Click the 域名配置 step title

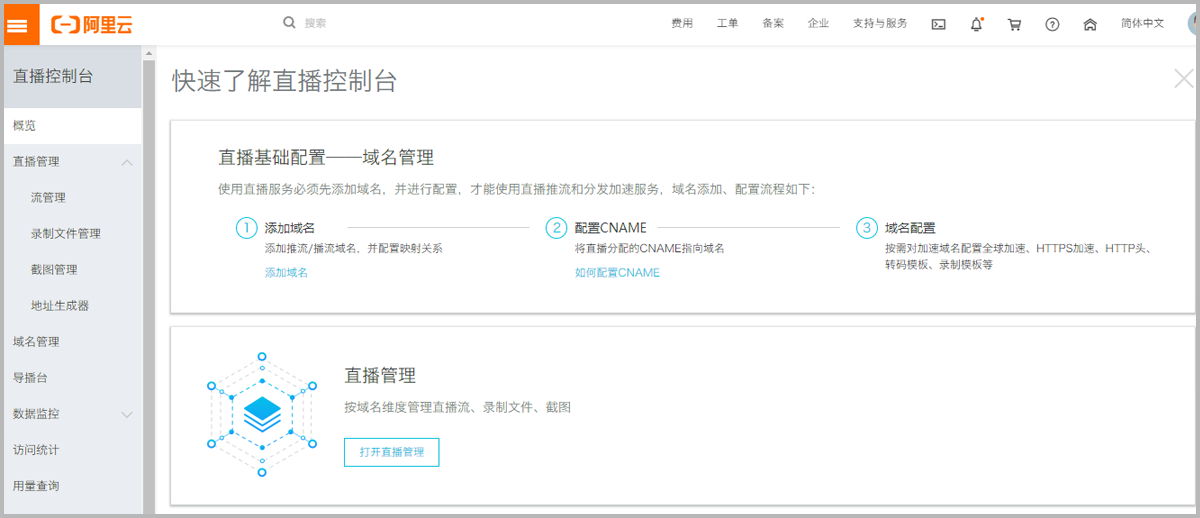pos(910,228)
